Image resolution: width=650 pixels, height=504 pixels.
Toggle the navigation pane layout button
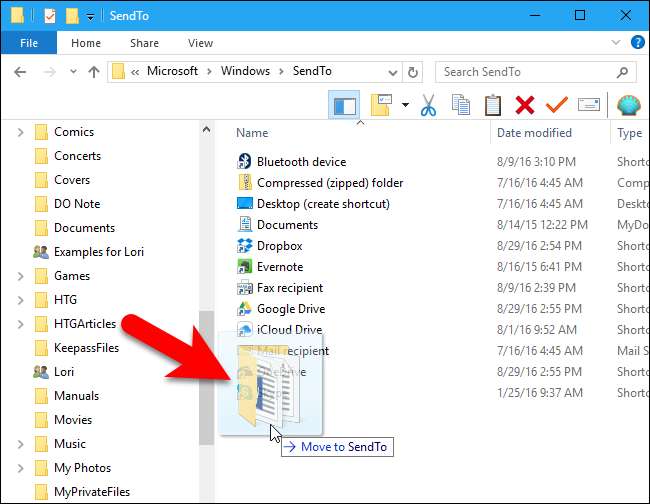[343, 105]
